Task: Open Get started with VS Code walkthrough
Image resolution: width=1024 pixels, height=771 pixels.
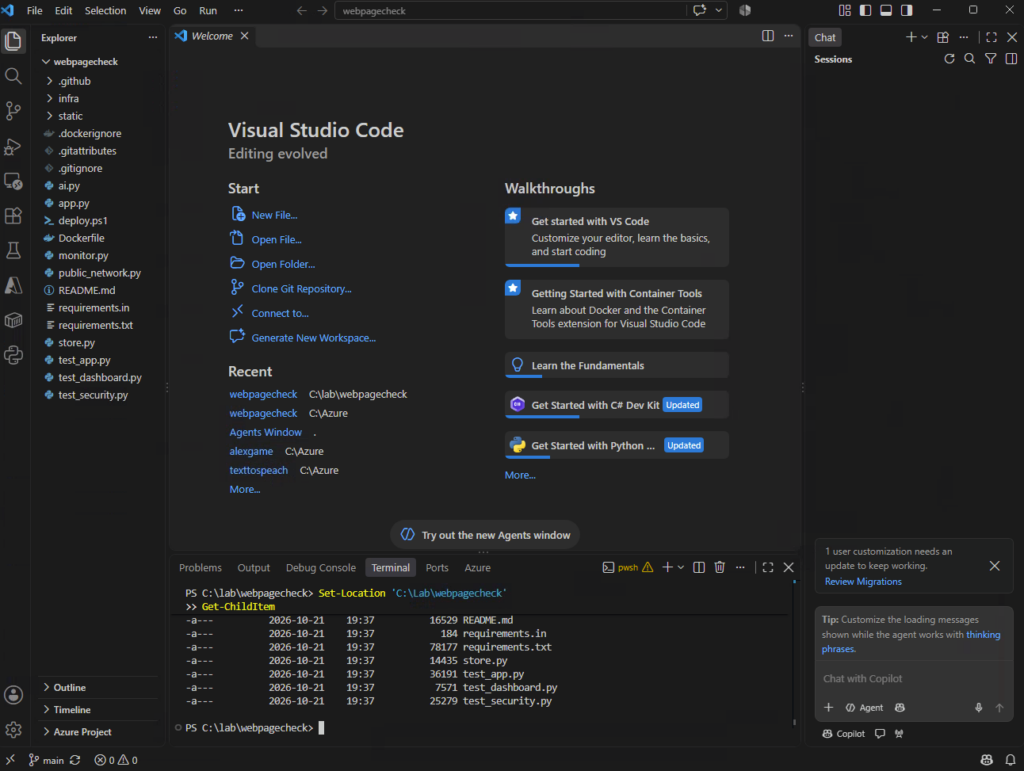Action: click(x=616, y=237)
